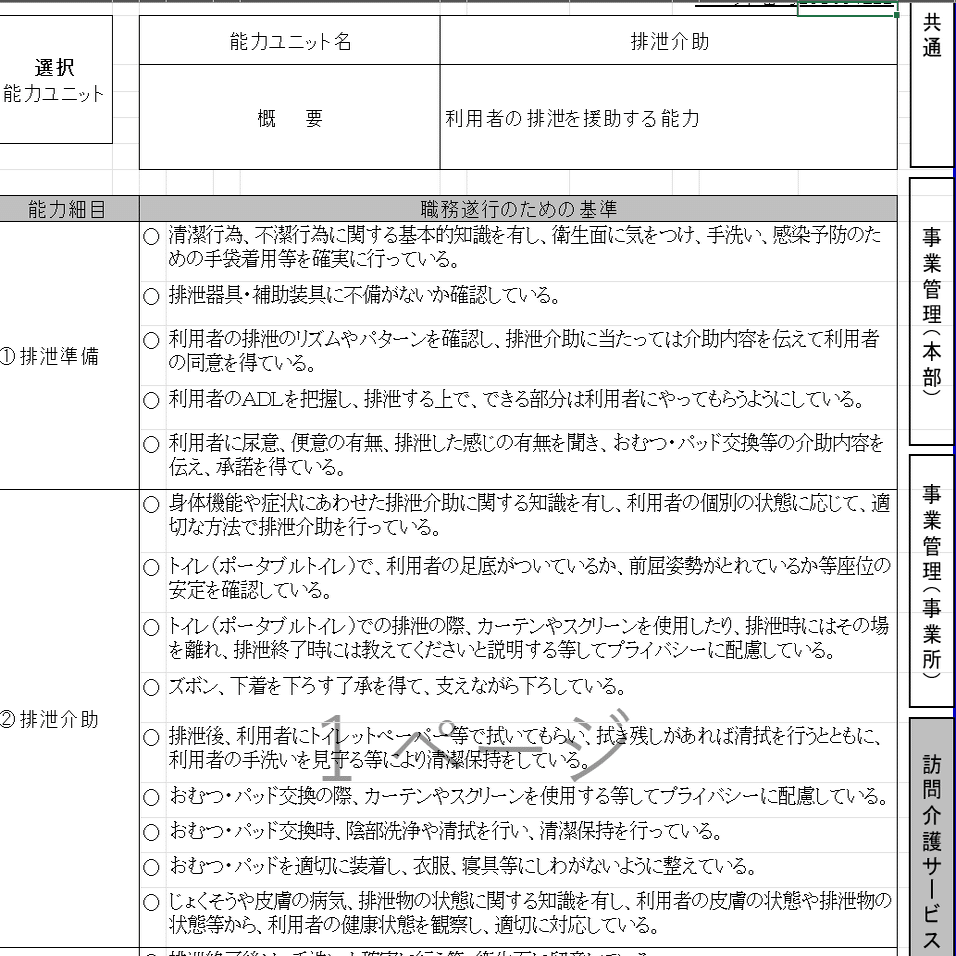Select the 利用者のADLを把握し text row

[x=517, y=399]
